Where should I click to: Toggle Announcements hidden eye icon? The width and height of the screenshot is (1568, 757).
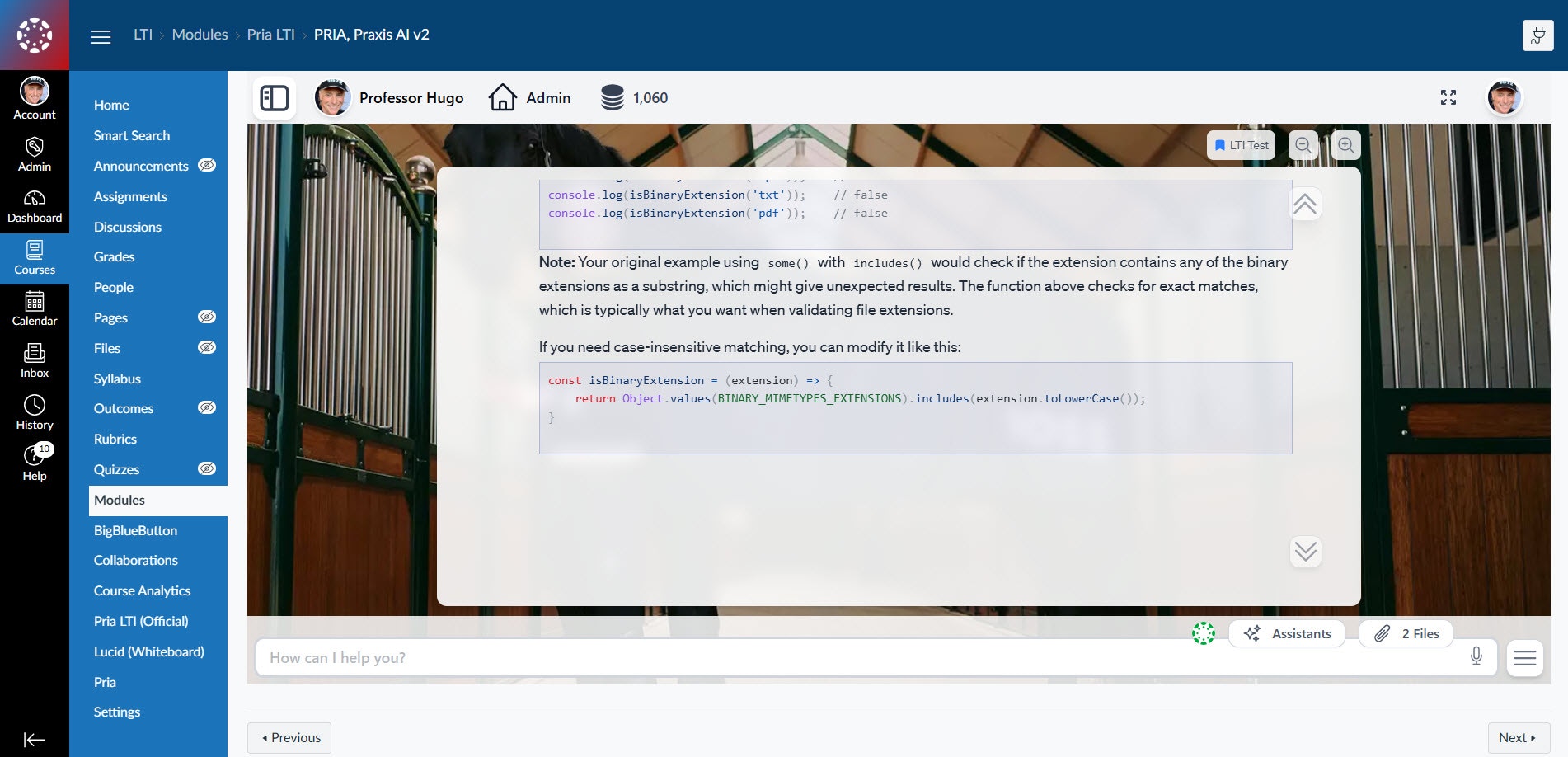(208, 165)
